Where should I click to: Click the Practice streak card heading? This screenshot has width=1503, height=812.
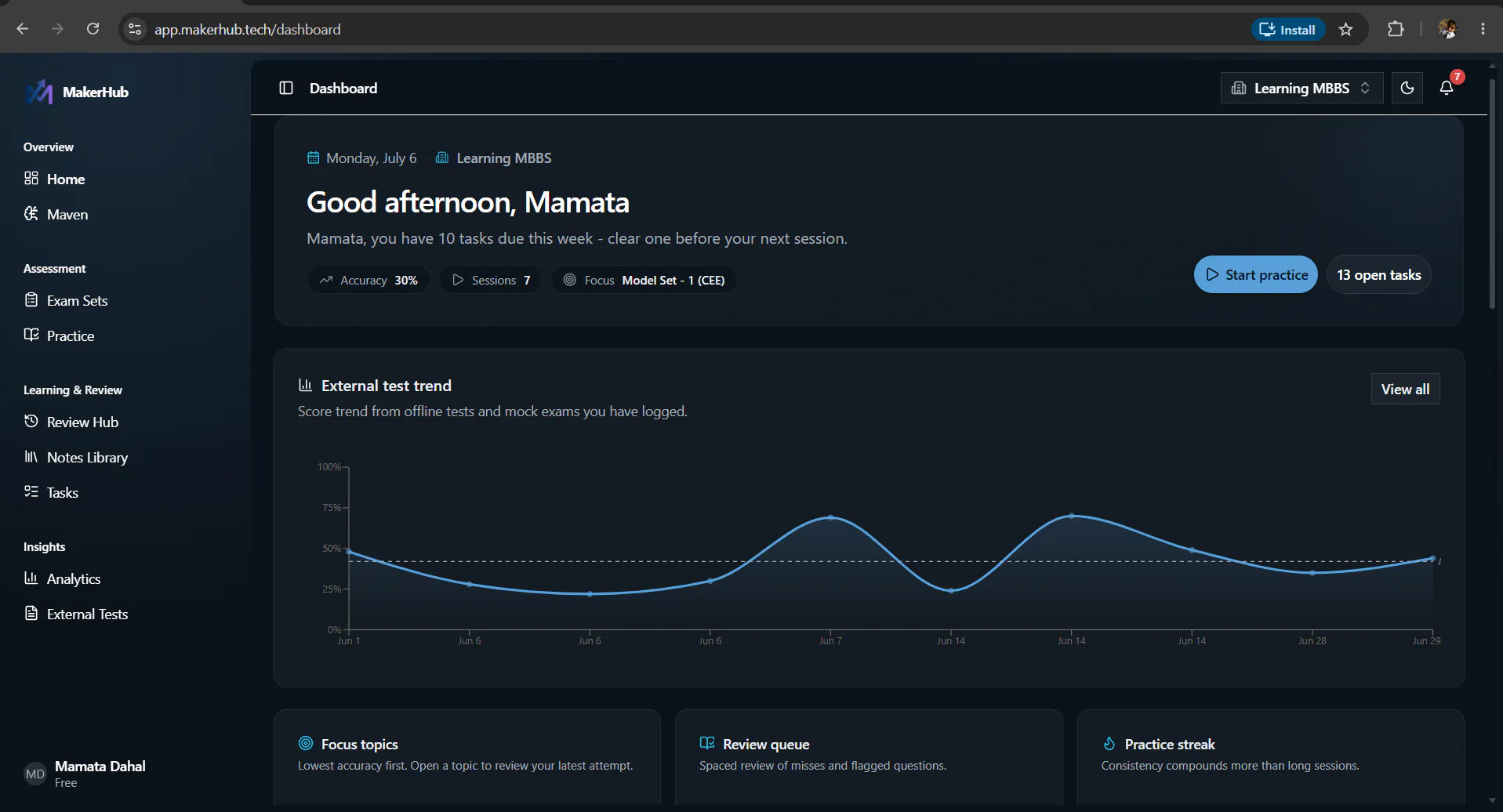click(x=1170, y=744)
